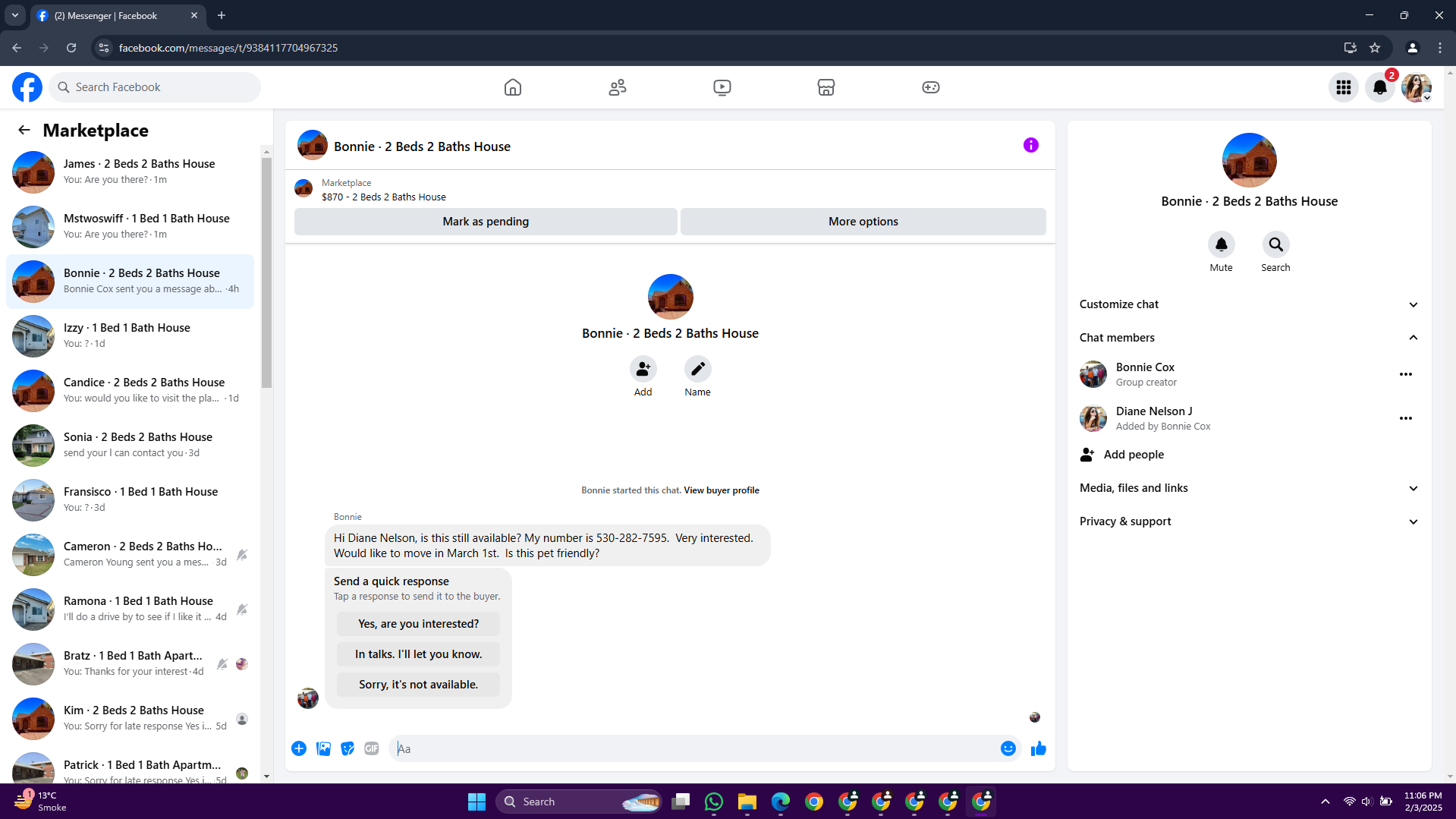Unmute the Cameron conversation bell icon

pyautogui.click(x=242, y=555)
